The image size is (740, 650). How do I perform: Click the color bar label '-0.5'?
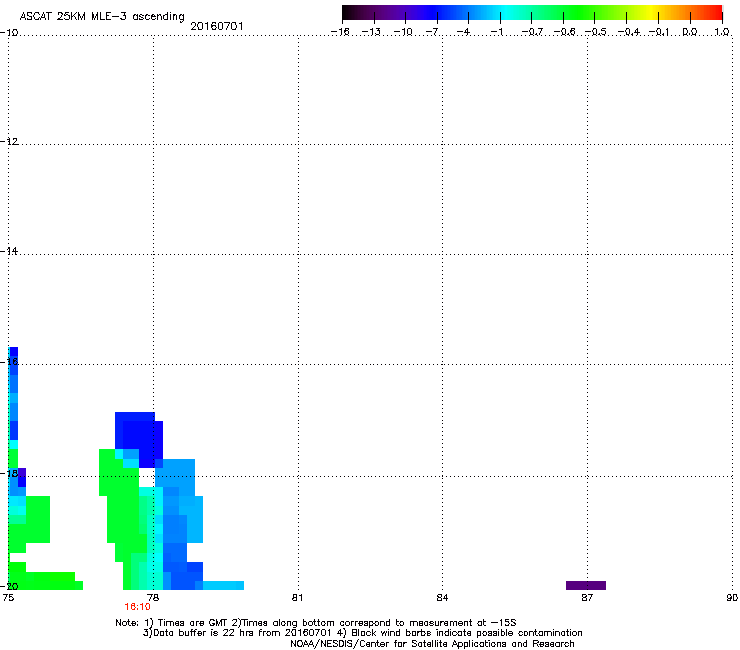pyautogui.click(x=595, y=32)
